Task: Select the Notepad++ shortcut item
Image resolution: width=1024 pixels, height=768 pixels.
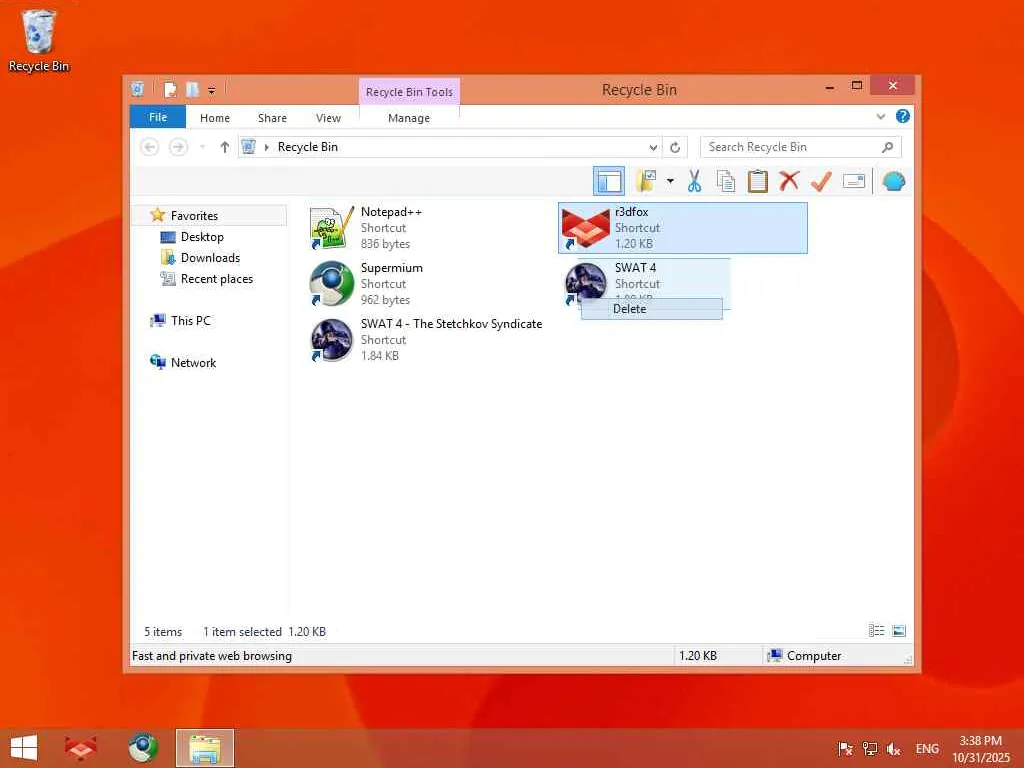Action: point(366,228)
